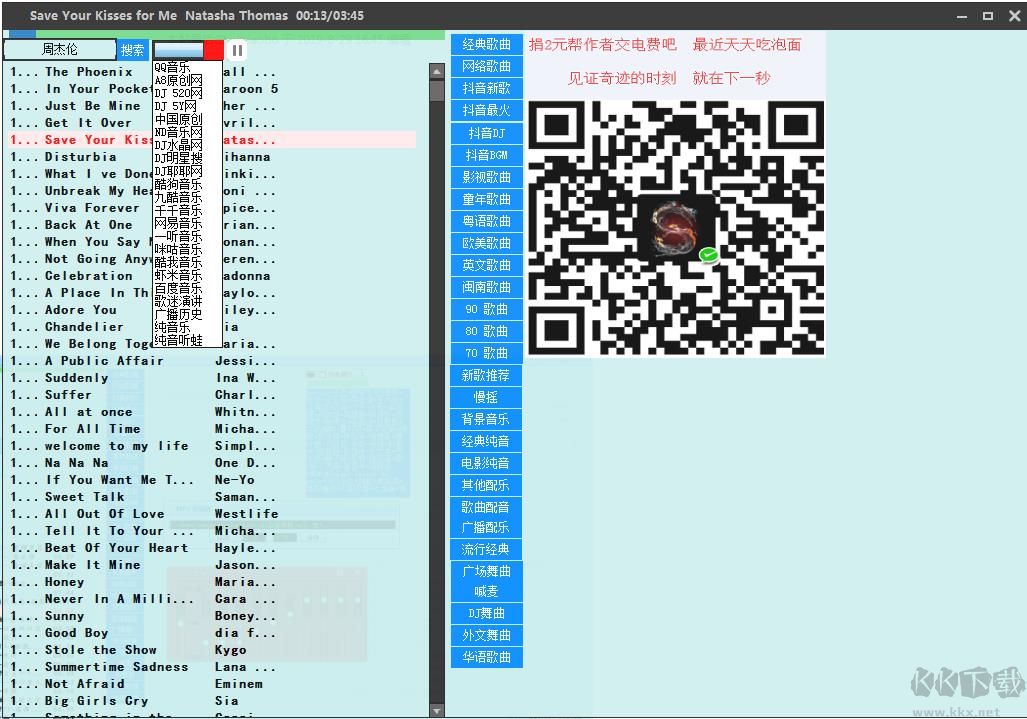Viewport: 1027px width, 719px height.
Task: Open the 广场舞曲 category
Action: coord(486,571)
